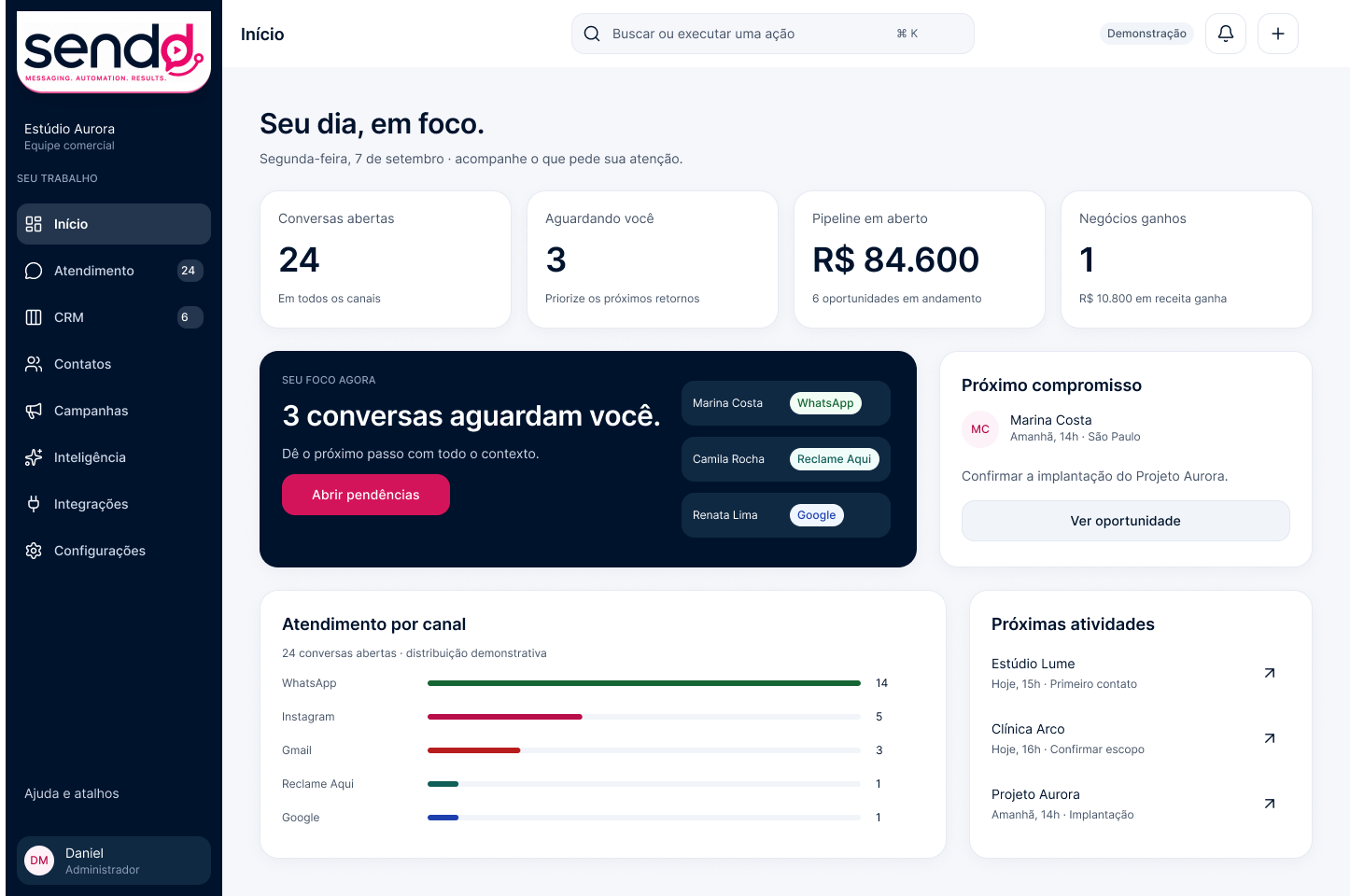Open Ajuda e atalhos link
The image size is (1350, 896).
(x=72, y=793)
